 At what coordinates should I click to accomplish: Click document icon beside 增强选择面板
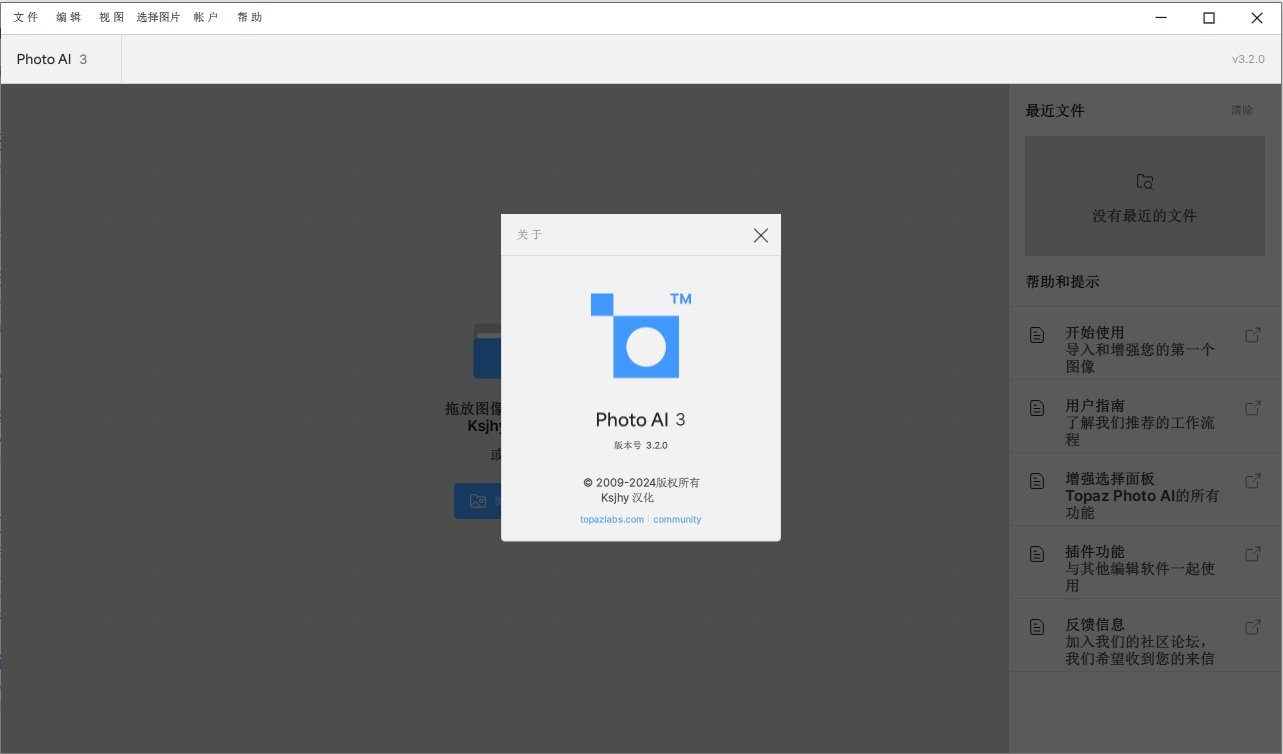pos(1037,481)
